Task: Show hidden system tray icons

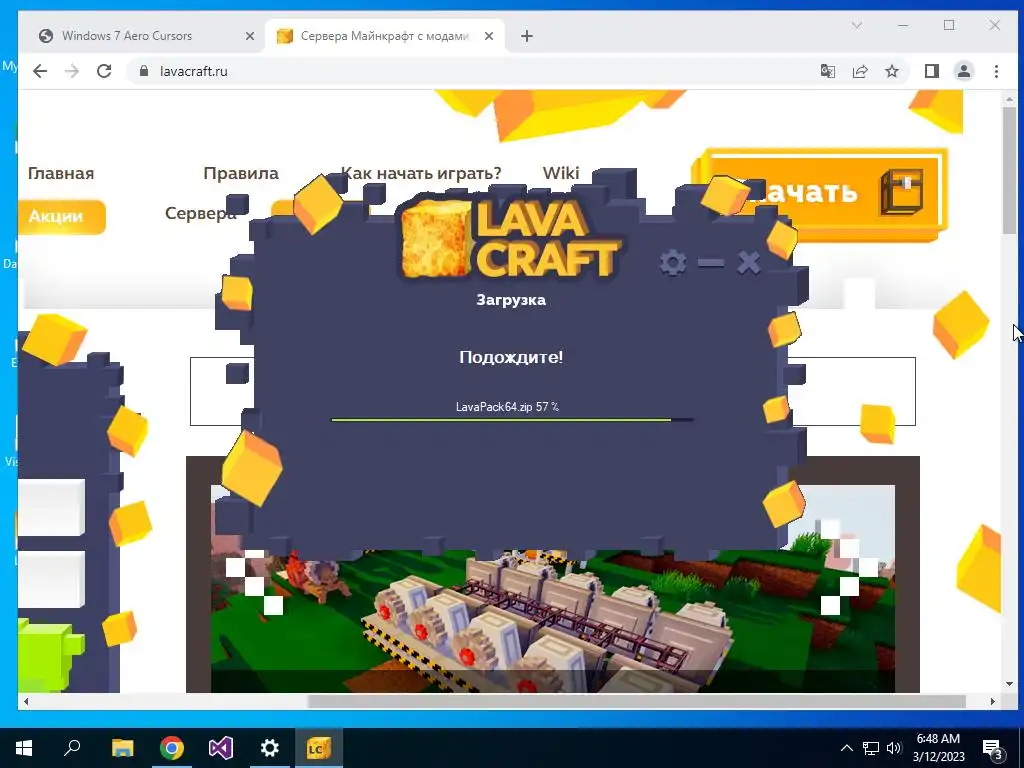Action: point(846,748)
